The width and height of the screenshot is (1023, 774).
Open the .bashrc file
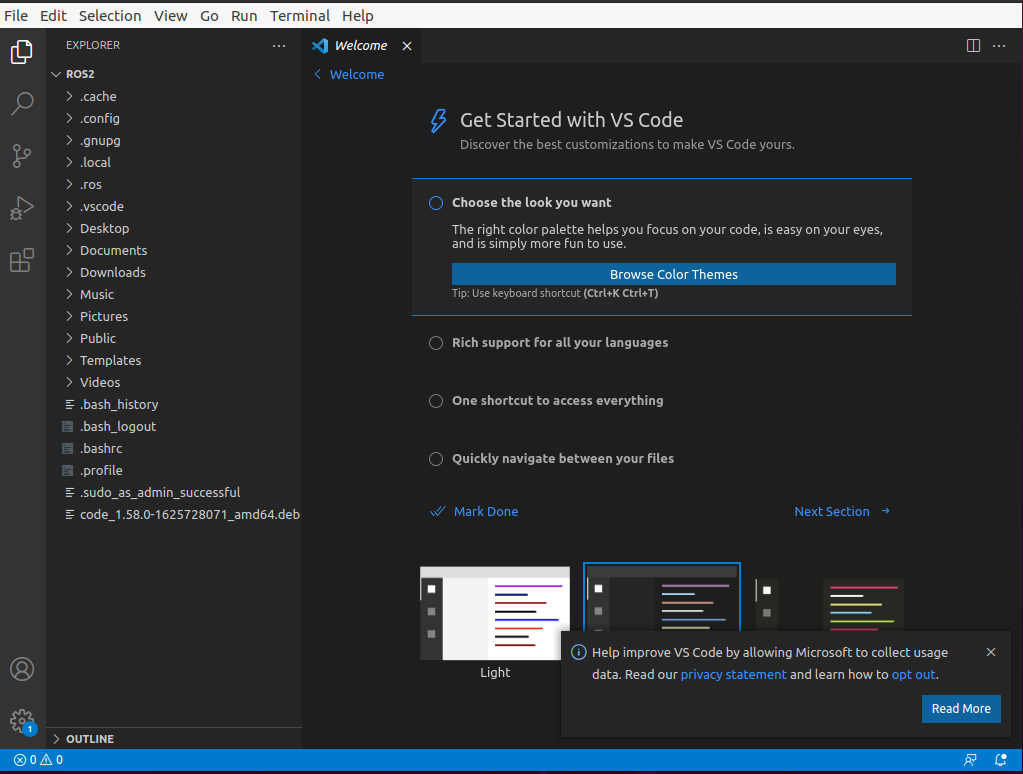pos(101,449)
